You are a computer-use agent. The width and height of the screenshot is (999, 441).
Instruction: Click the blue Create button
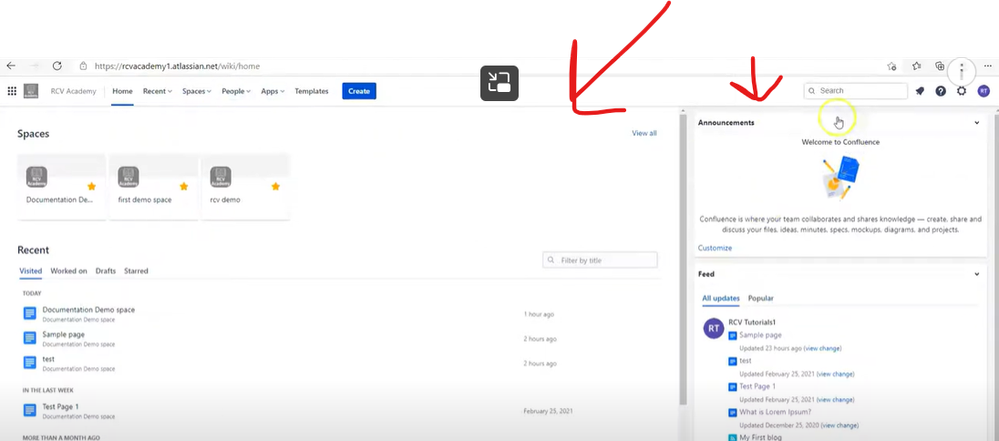pos(359,91)
